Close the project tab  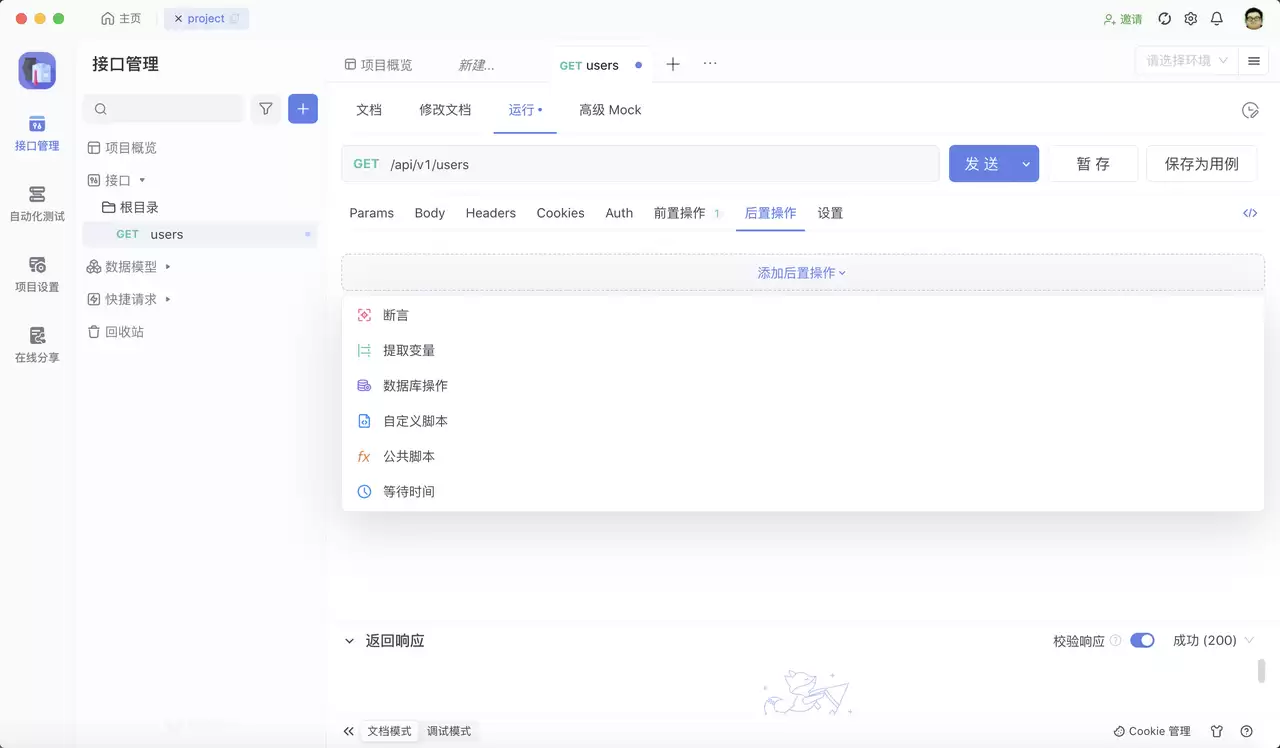point(179,19)
